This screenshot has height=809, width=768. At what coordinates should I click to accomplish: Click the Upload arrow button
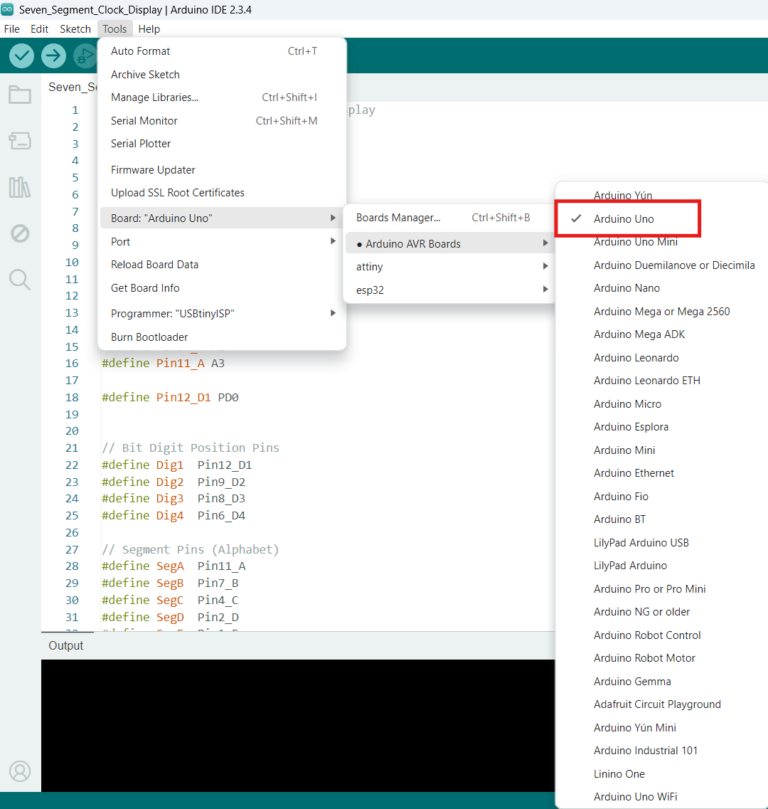(x=54, y=56)
